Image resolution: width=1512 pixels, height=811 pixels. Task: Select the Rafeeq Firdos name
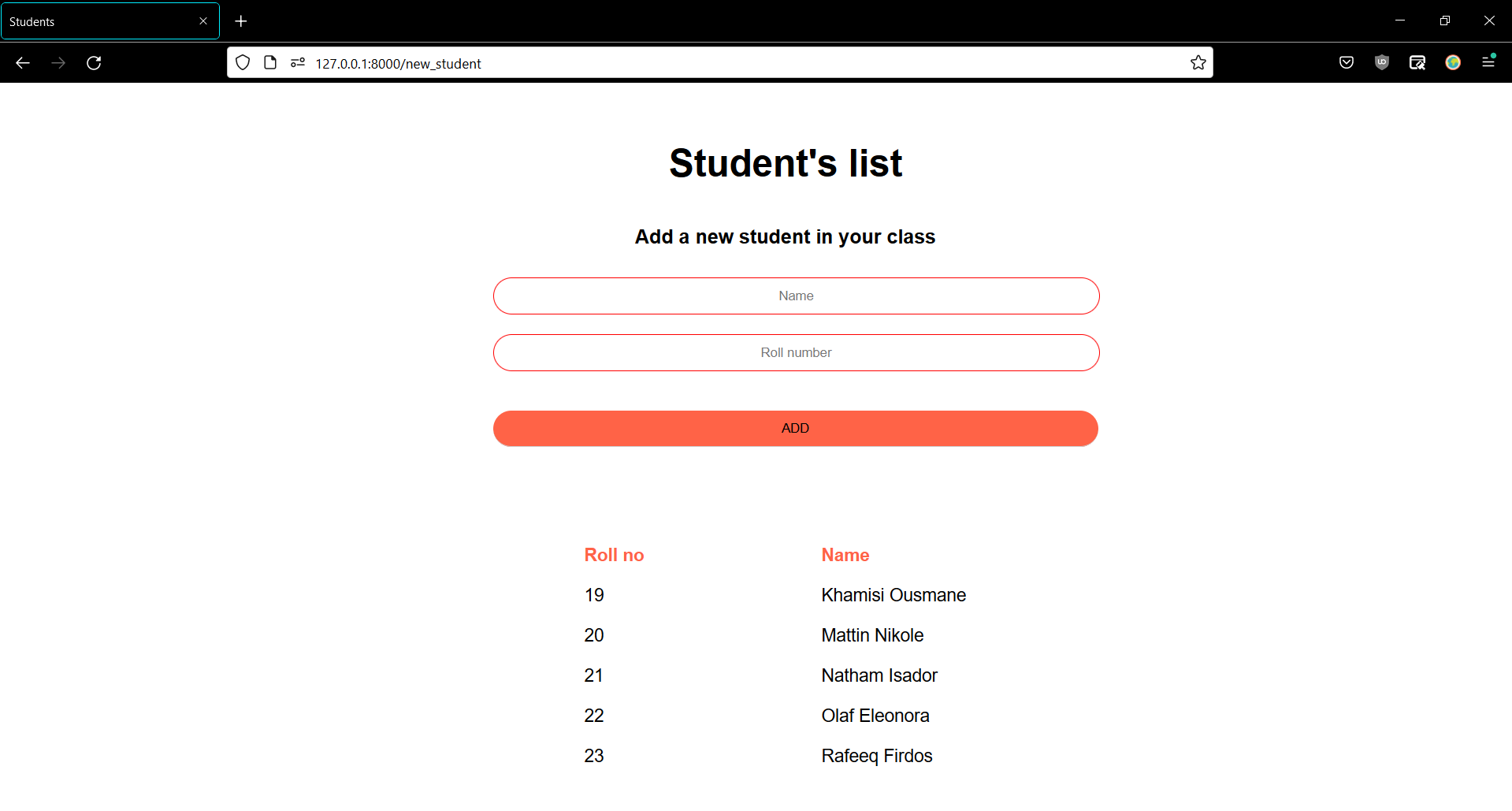877,756
